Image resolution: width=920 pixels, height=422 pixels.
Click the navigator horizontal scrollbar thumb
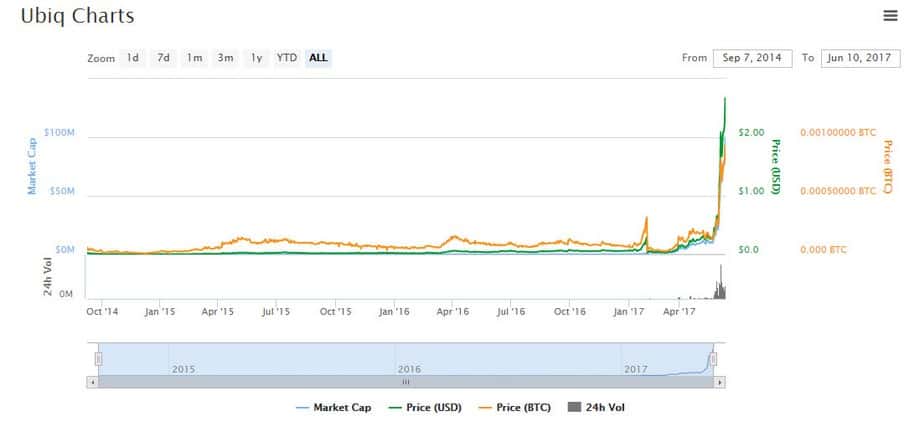pyautogui.click(x=406, y=382)
